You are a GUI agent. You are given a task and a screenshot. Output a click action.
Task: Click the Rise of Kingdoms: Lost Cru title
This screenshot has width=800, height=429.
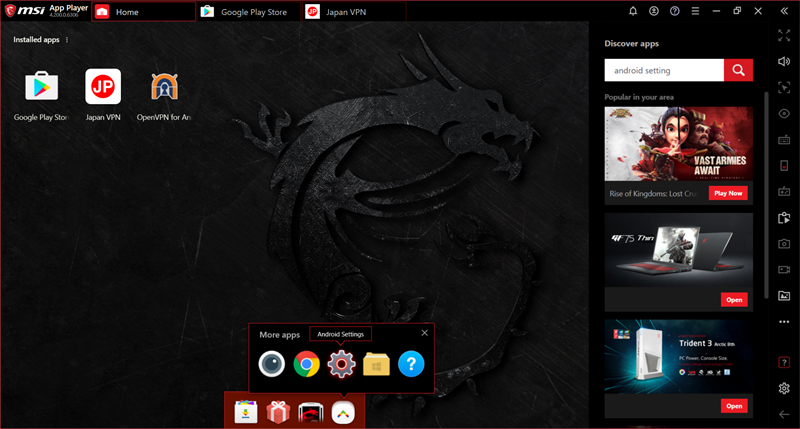[653, 194]
